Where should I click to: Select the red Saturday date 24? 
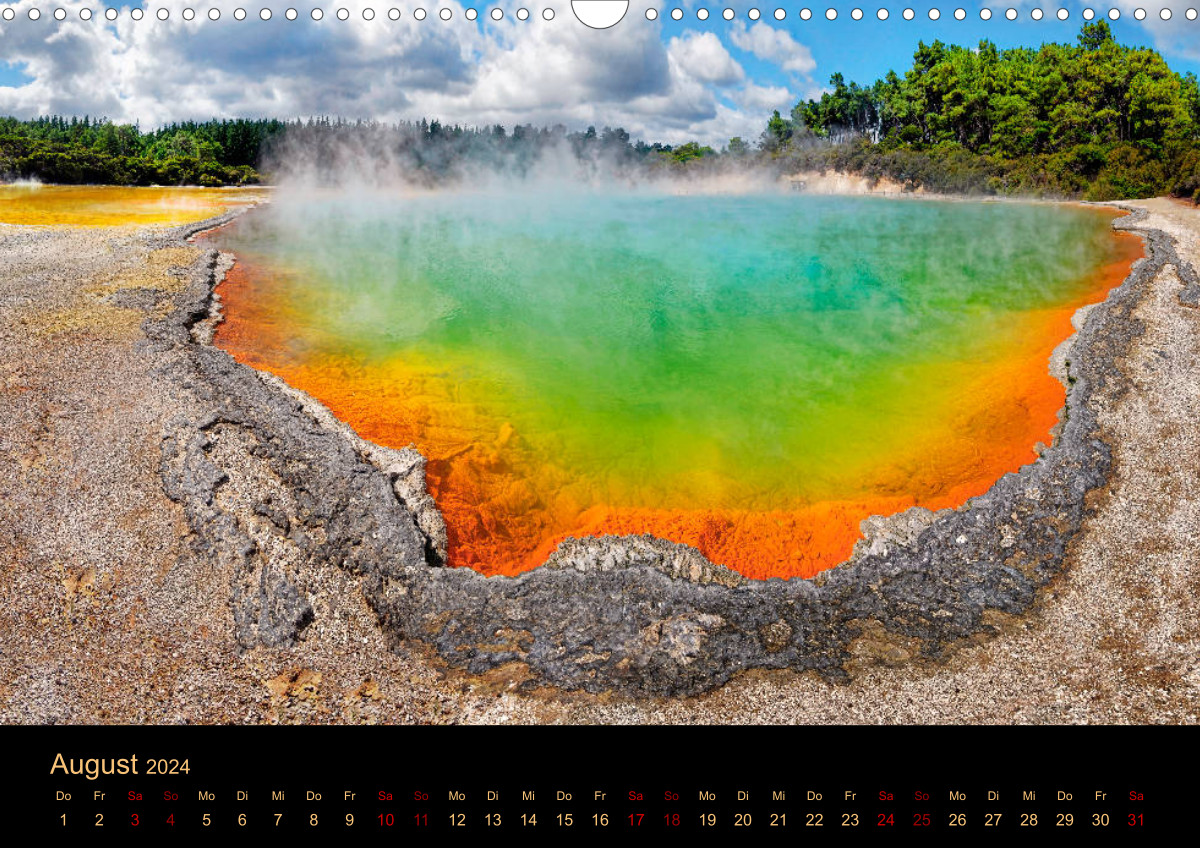[x=886, y=820]
